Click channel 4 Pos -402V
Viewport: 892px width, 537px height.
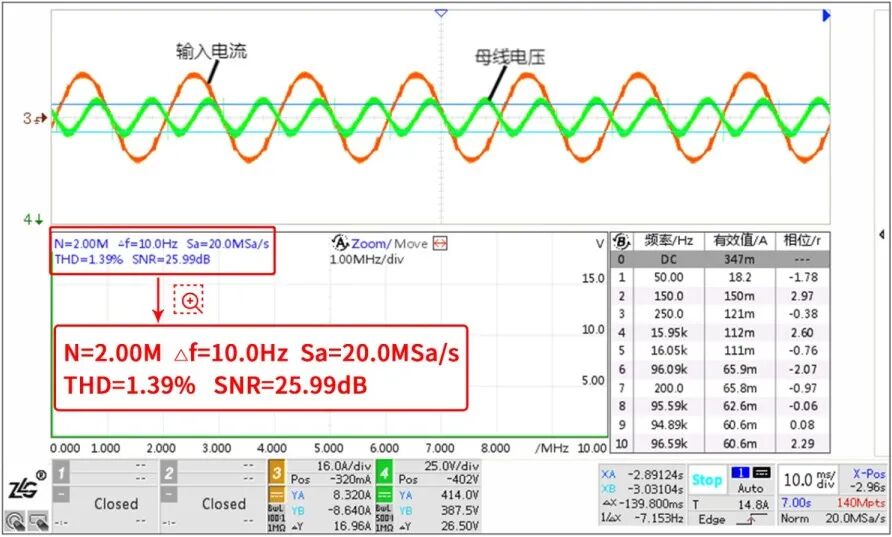(x=439, y=480)
